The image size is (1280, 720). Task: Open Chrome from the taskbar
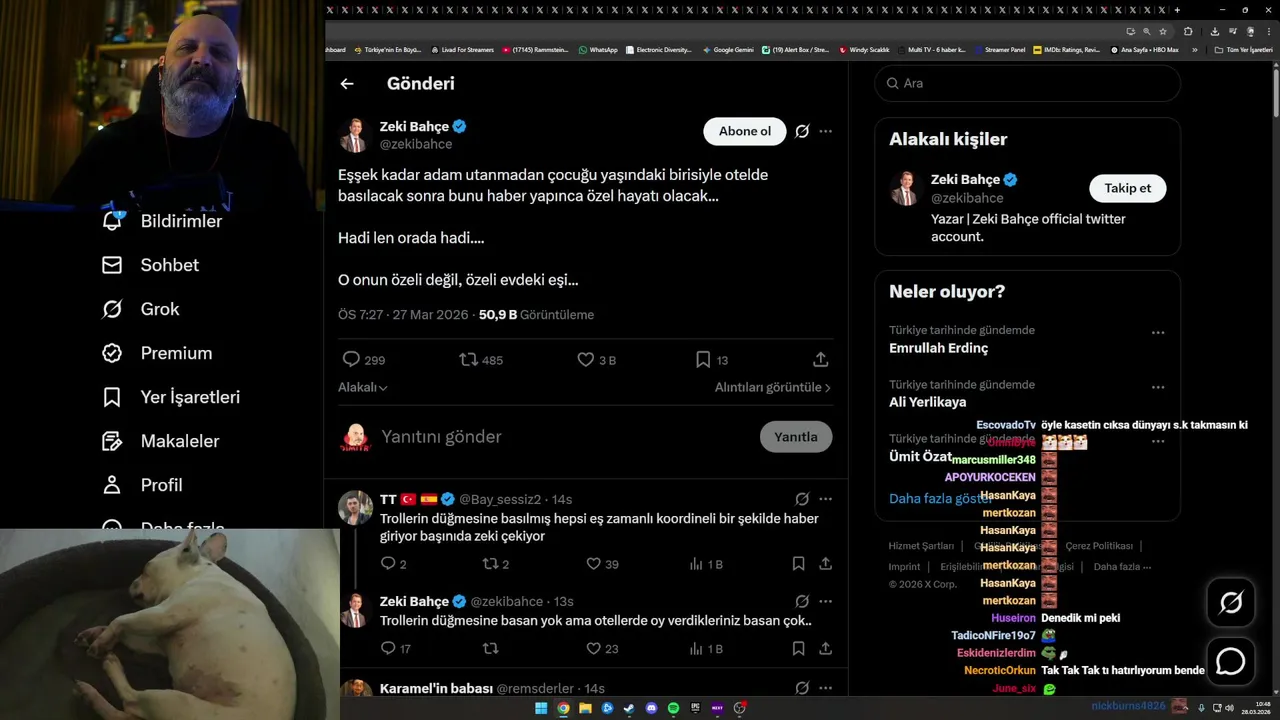(x=563, y=708)
